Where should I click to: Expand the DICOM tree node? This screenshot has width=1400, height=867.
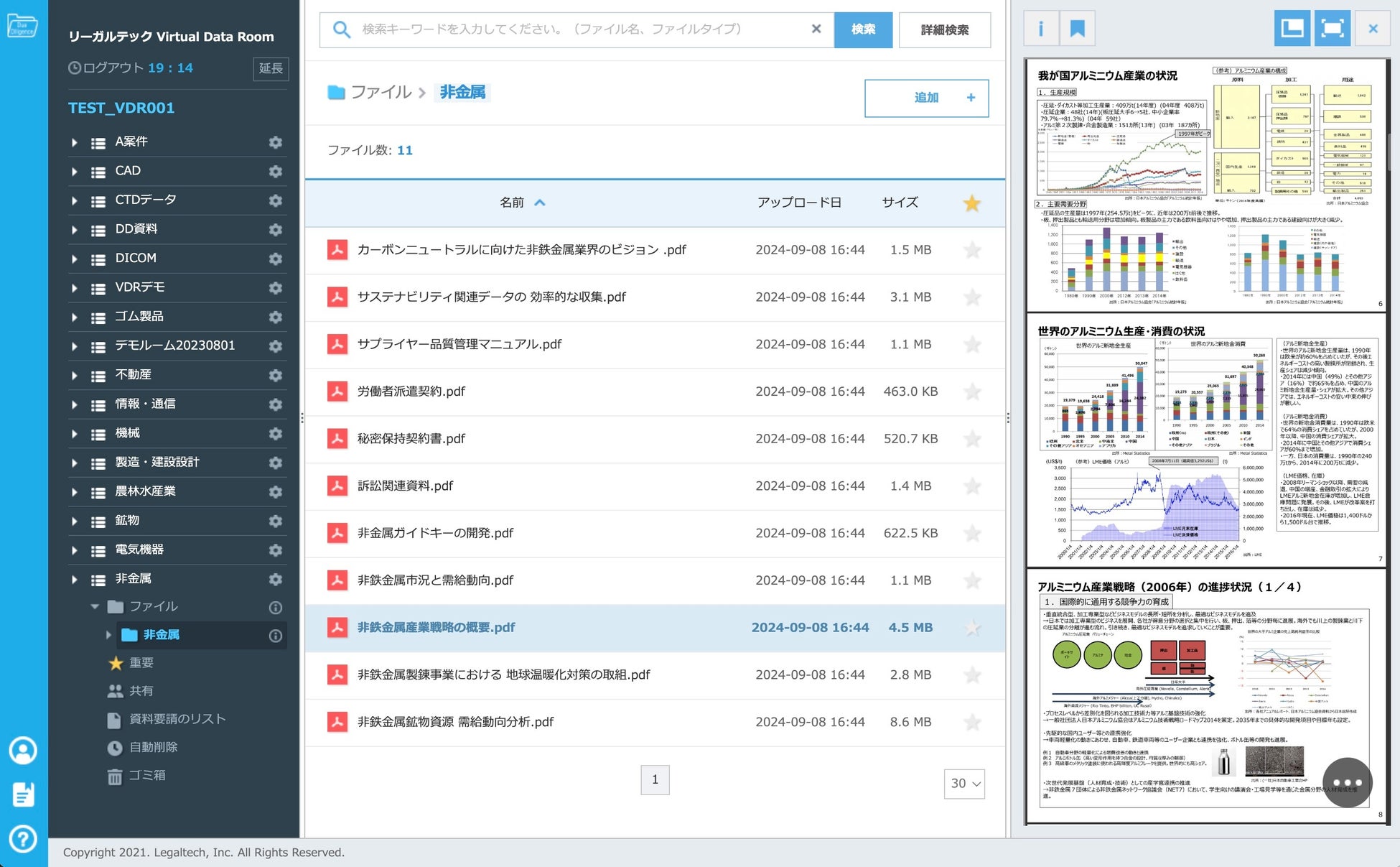point(75,259)
